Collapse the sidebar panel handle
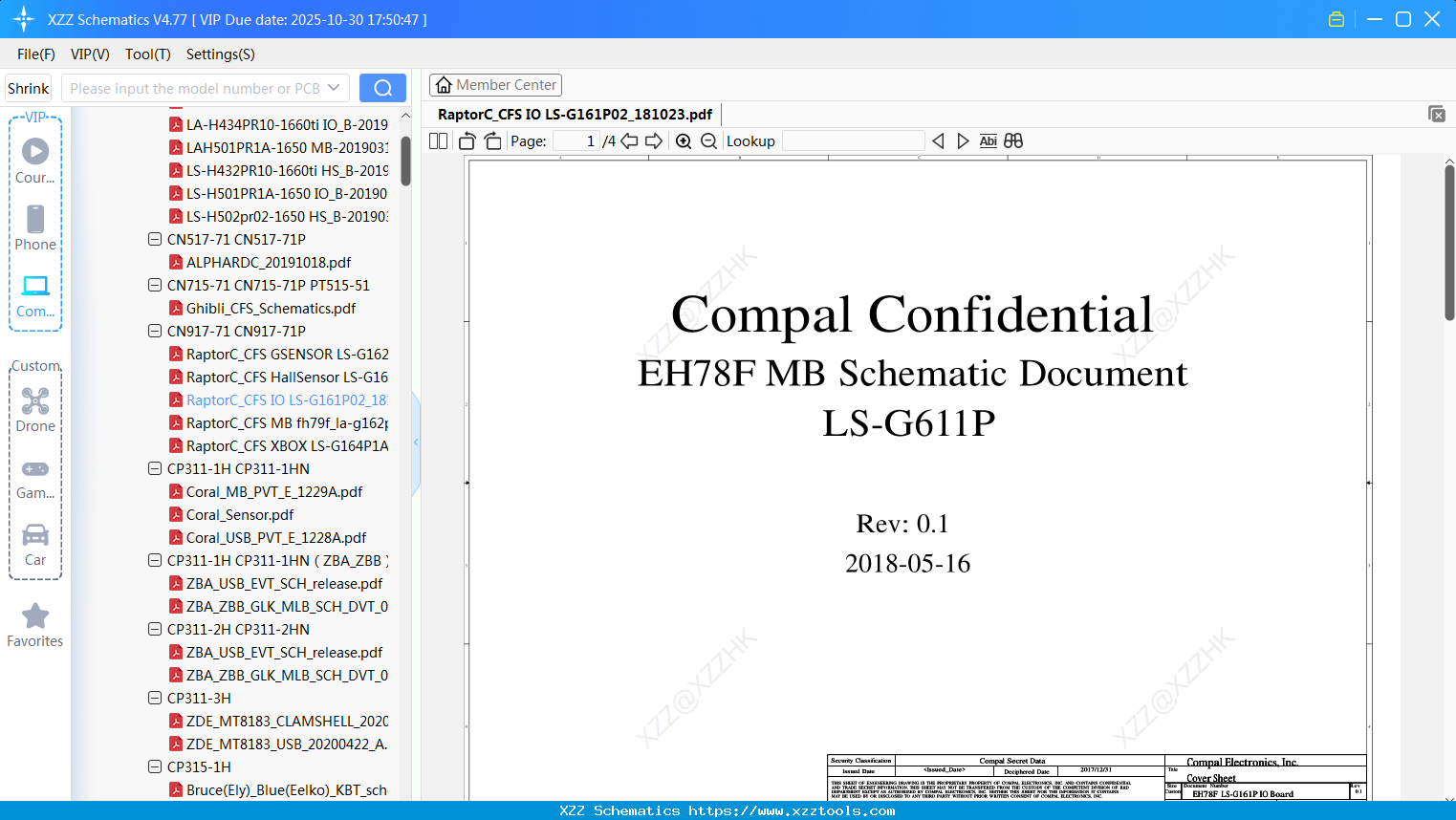Image resolution: width=1456 pixels, height=820 pixels. (x=416, y=442)
